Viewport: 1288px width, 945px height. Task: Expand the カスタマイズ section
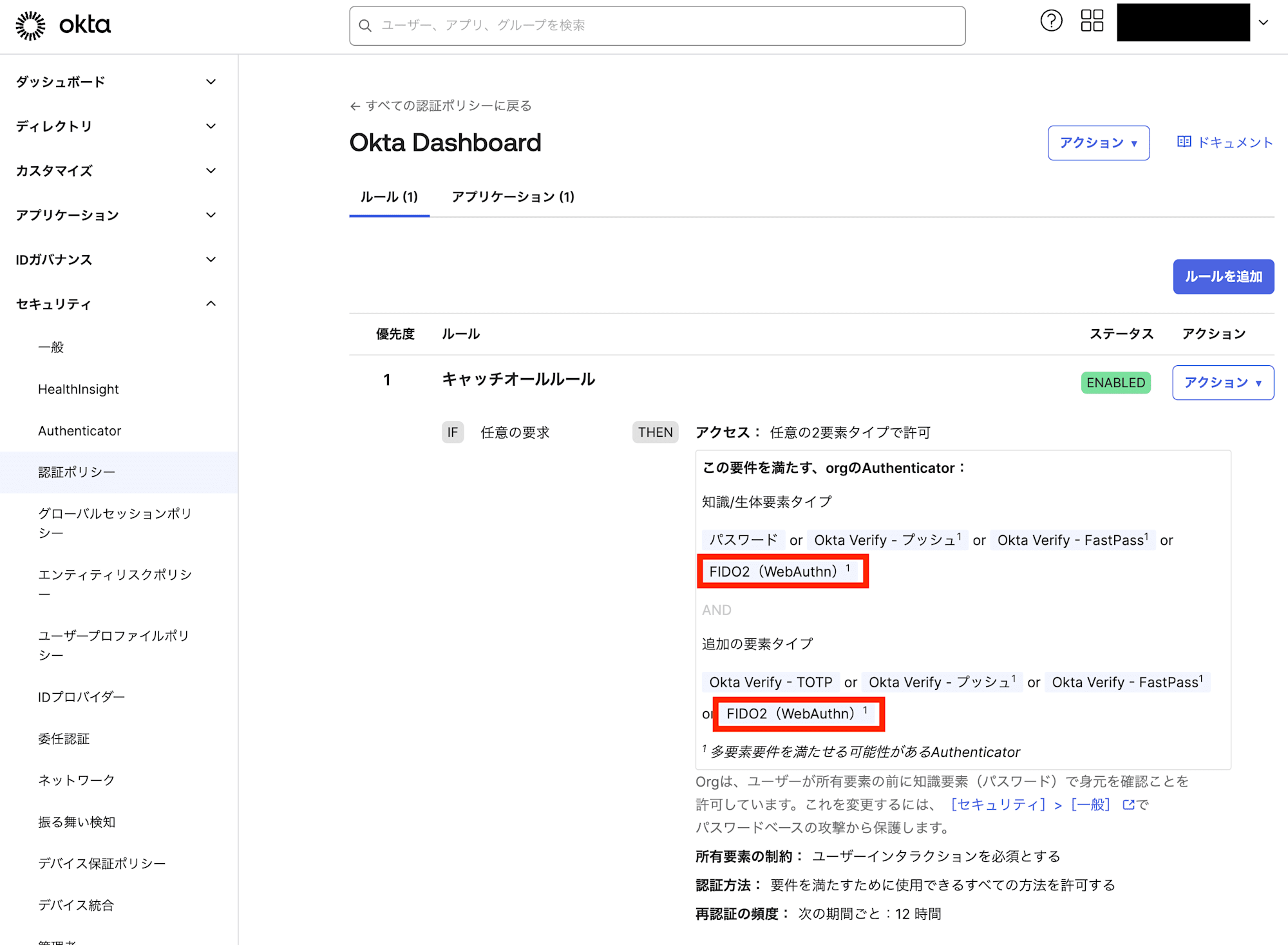click(118, 171)
